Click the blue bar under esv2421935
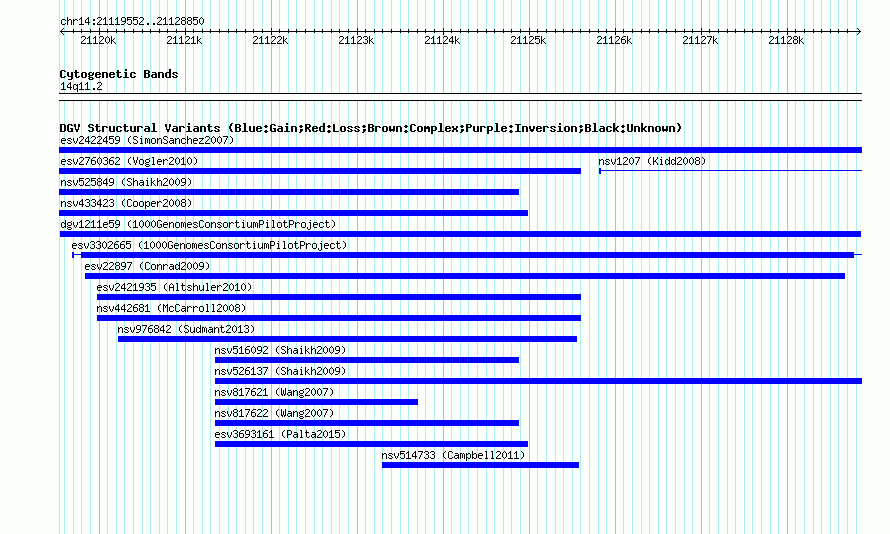 point(339,297)
